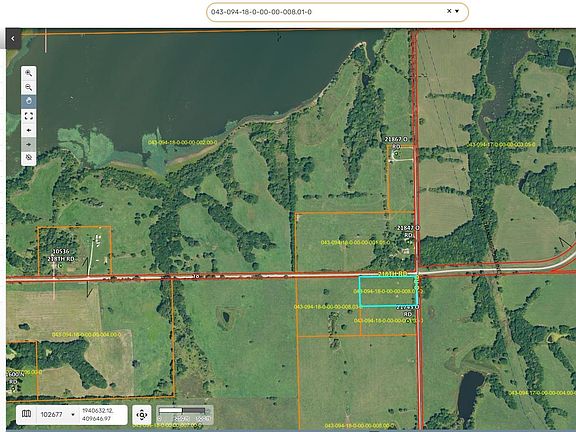Image resolution: width=576 pixels, height=432 pixels.
Task: Go to previous map extent arrow
Action: (29, 130)
